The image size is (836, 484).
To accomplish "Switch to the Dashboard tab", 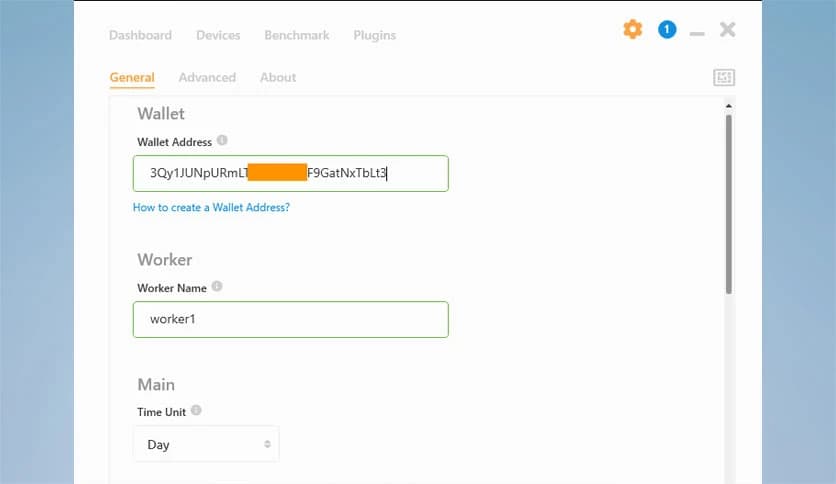I will pyautogui.click(x=140, y=35).
